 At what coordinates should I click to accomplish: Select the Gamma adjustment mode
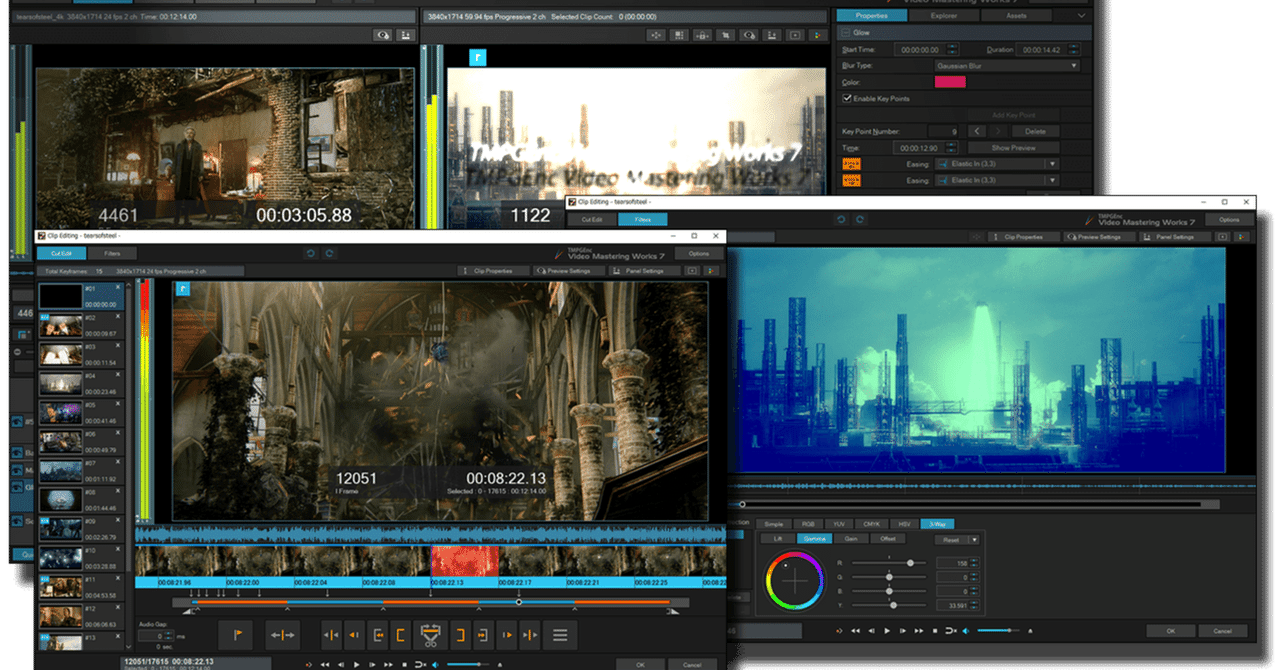coord(814,539)
